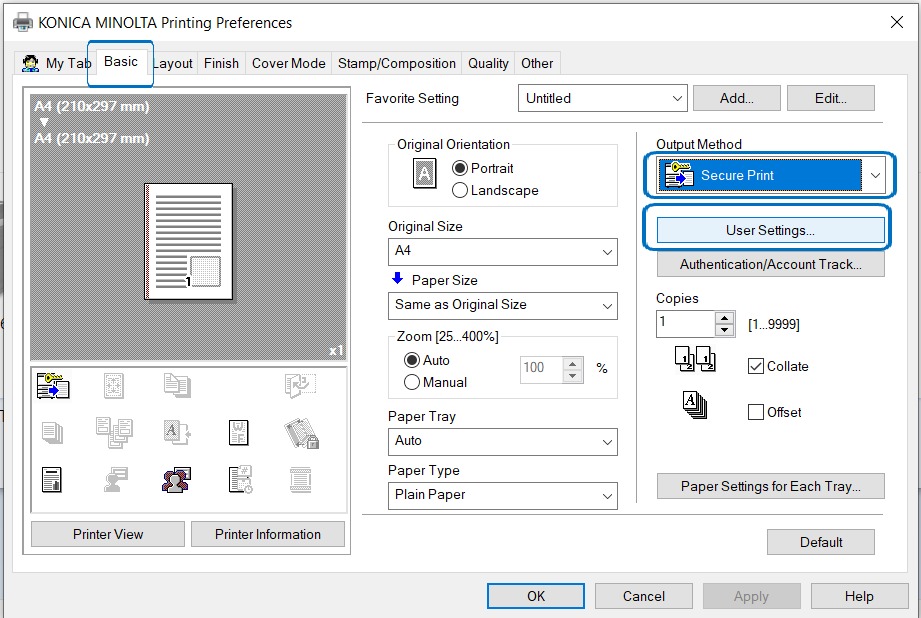The width and height of the screenshot is (921, 618).
Task: Open the Output Method dropdown
Action: pos(875,175)
